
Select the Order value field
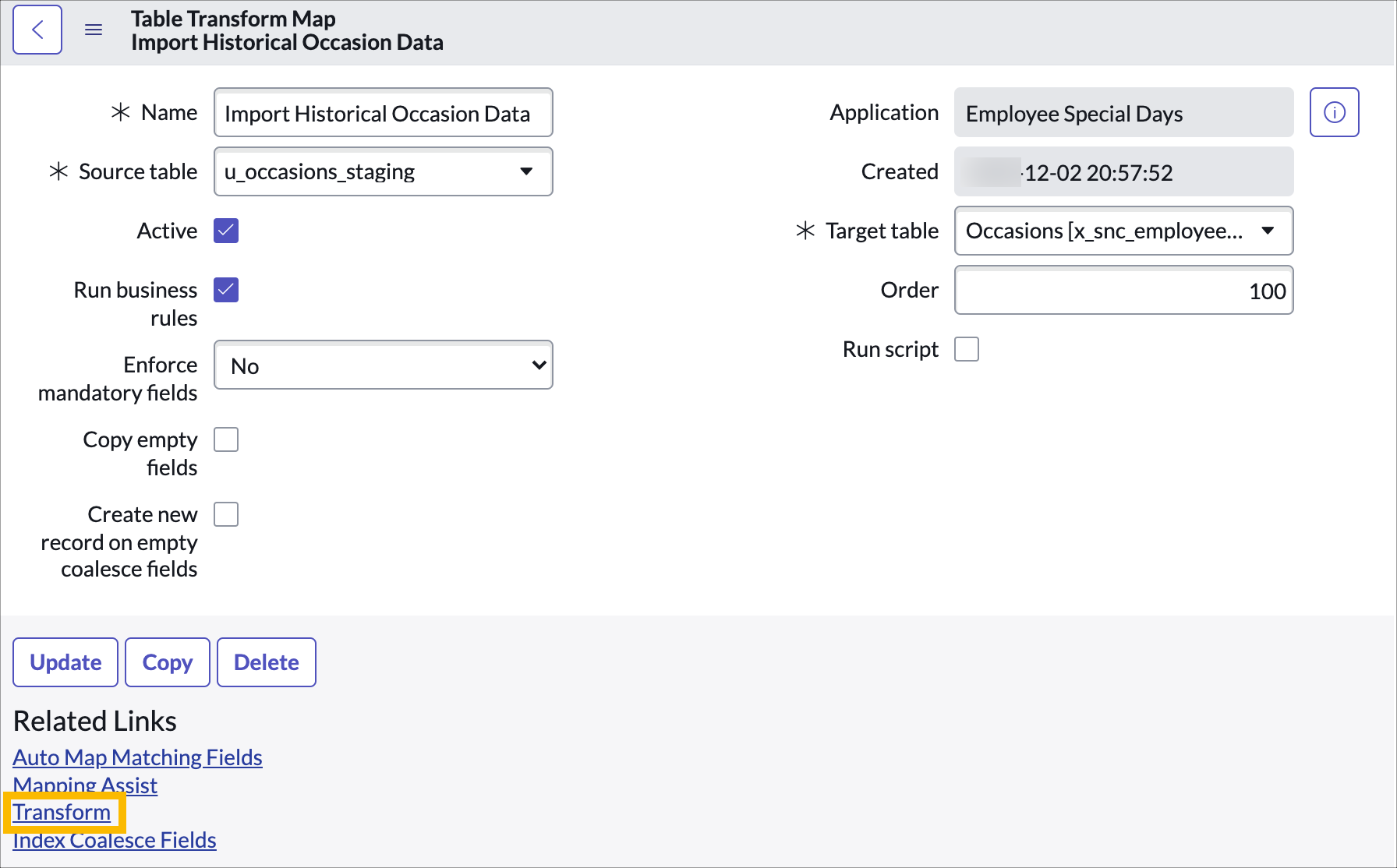point(1123,290)
